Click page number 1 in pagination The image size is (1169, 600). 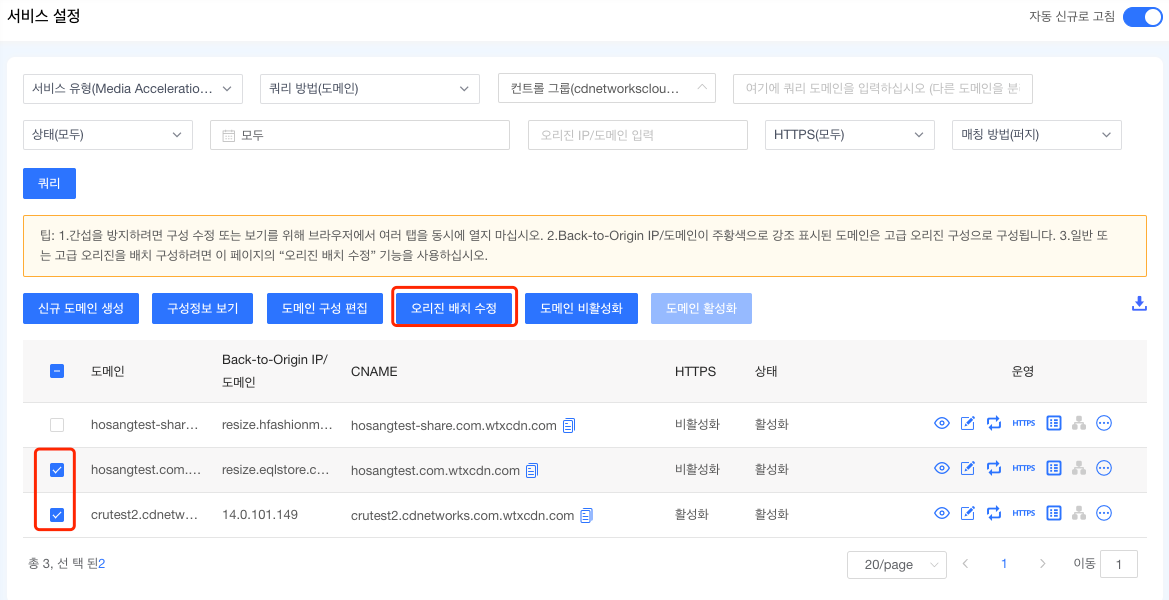(x=1003, y=564)
